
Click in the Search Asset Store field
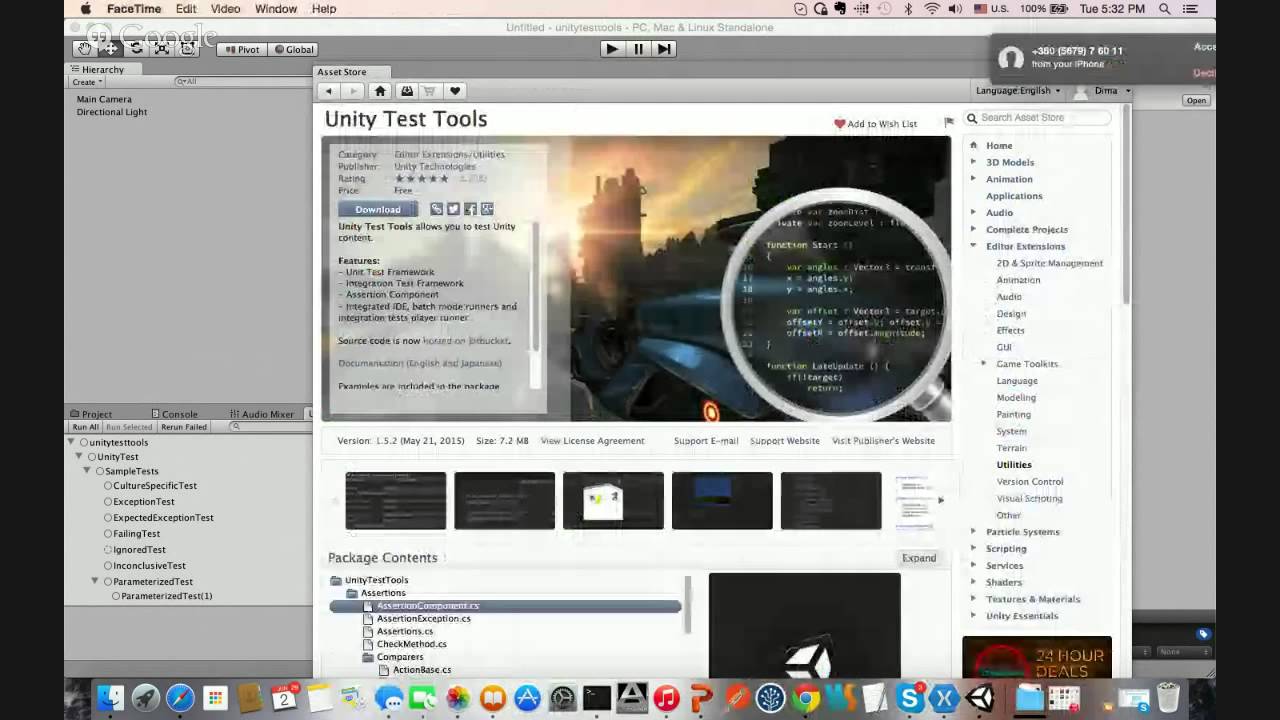[1038, 118]
